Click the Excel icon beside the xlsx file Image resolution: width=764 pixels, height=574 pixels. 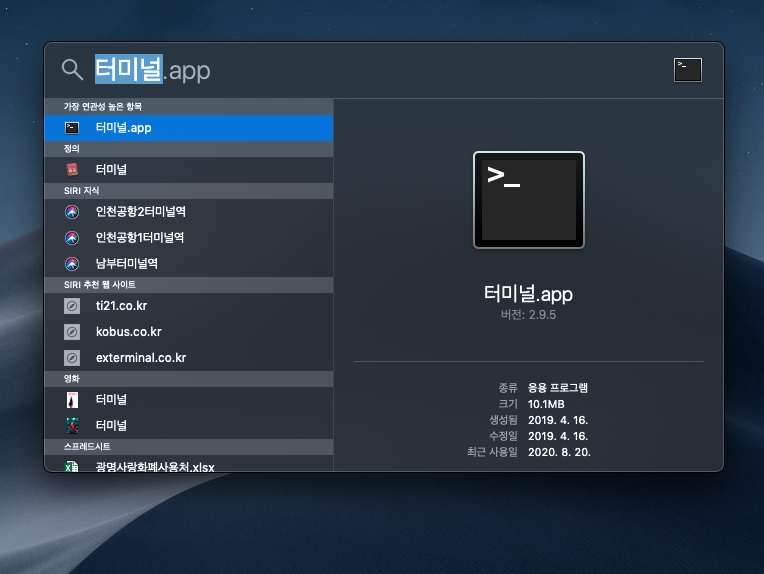[72, 466]
